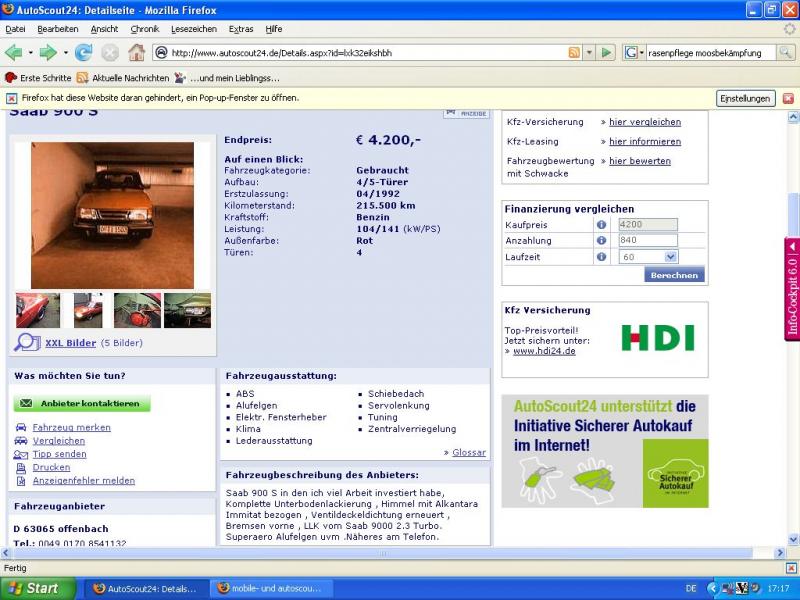Click the Drucken link
This screenshot has width=800, height=600.
point(51,467)
